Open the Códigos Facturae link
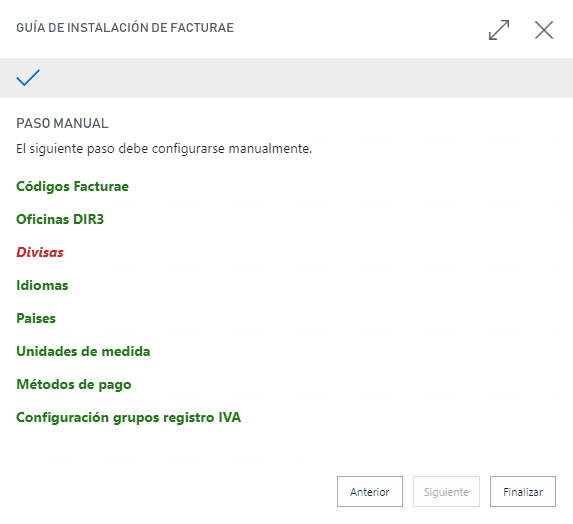The image size is (573, 524). [x=72, y=187]
